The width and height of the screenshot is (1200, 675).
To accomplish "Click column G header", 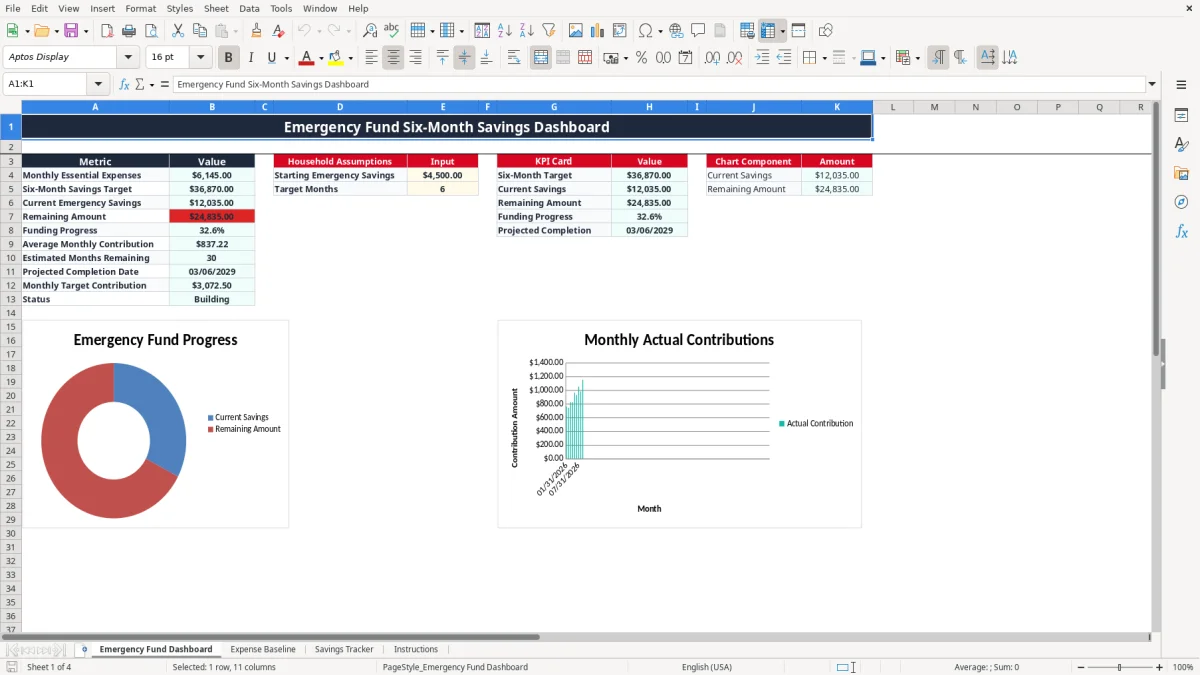I will [x=553, y=107].
